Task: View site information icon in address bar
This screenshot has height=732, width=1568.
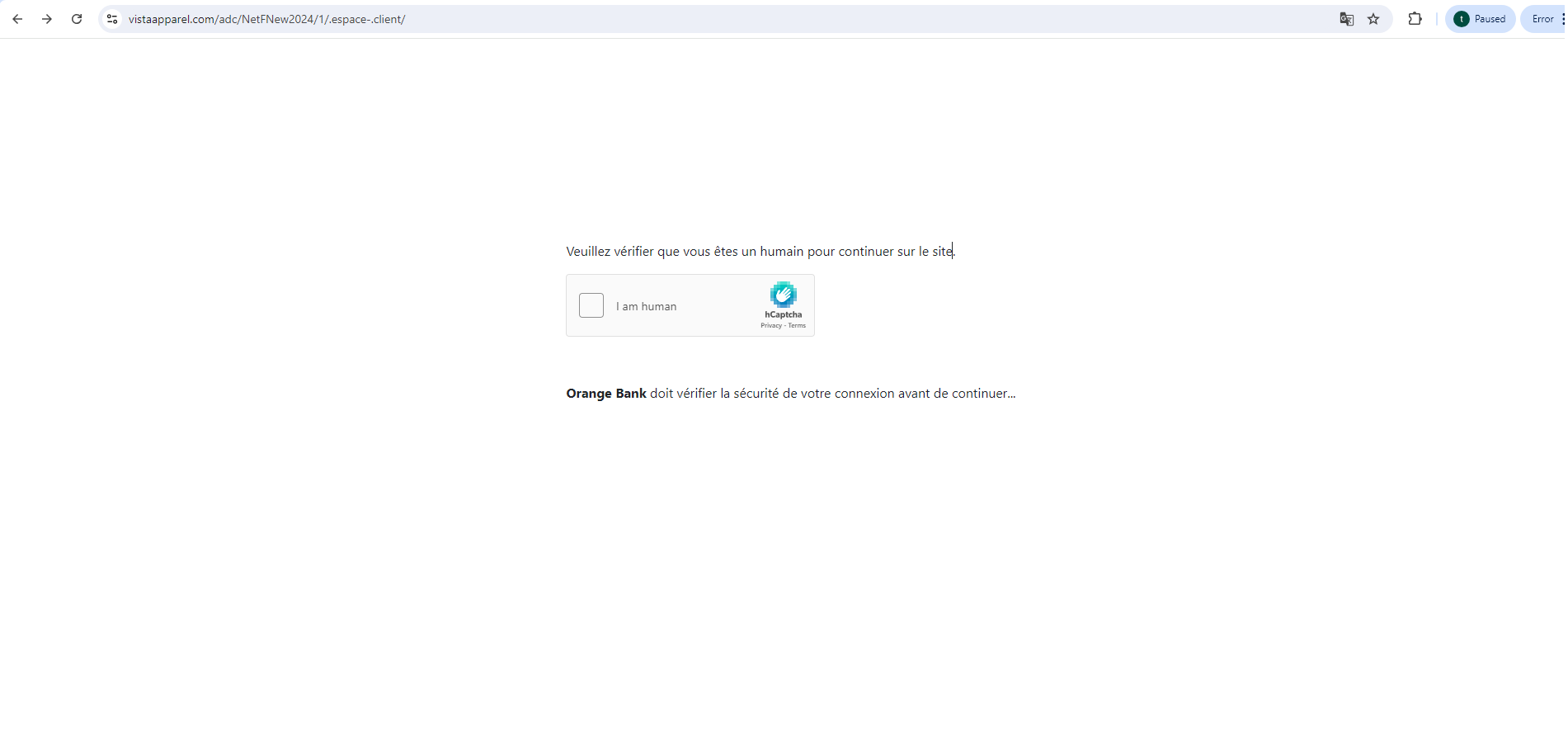Action: tap(112, 19)
